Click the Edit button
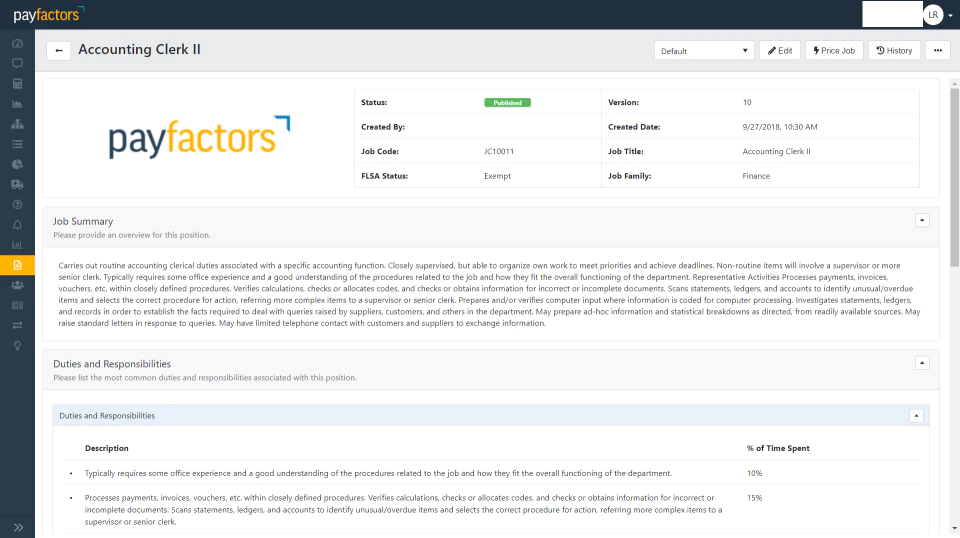 (x=780, y=51)
